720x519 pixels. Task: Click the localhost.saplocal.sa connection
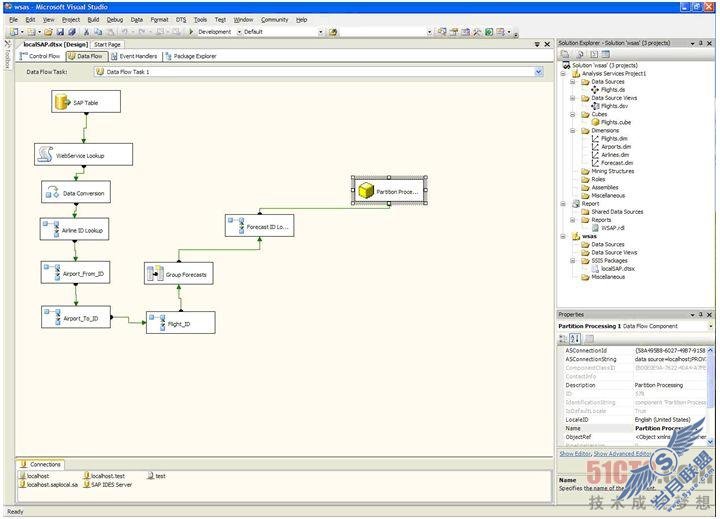[49, 485]
